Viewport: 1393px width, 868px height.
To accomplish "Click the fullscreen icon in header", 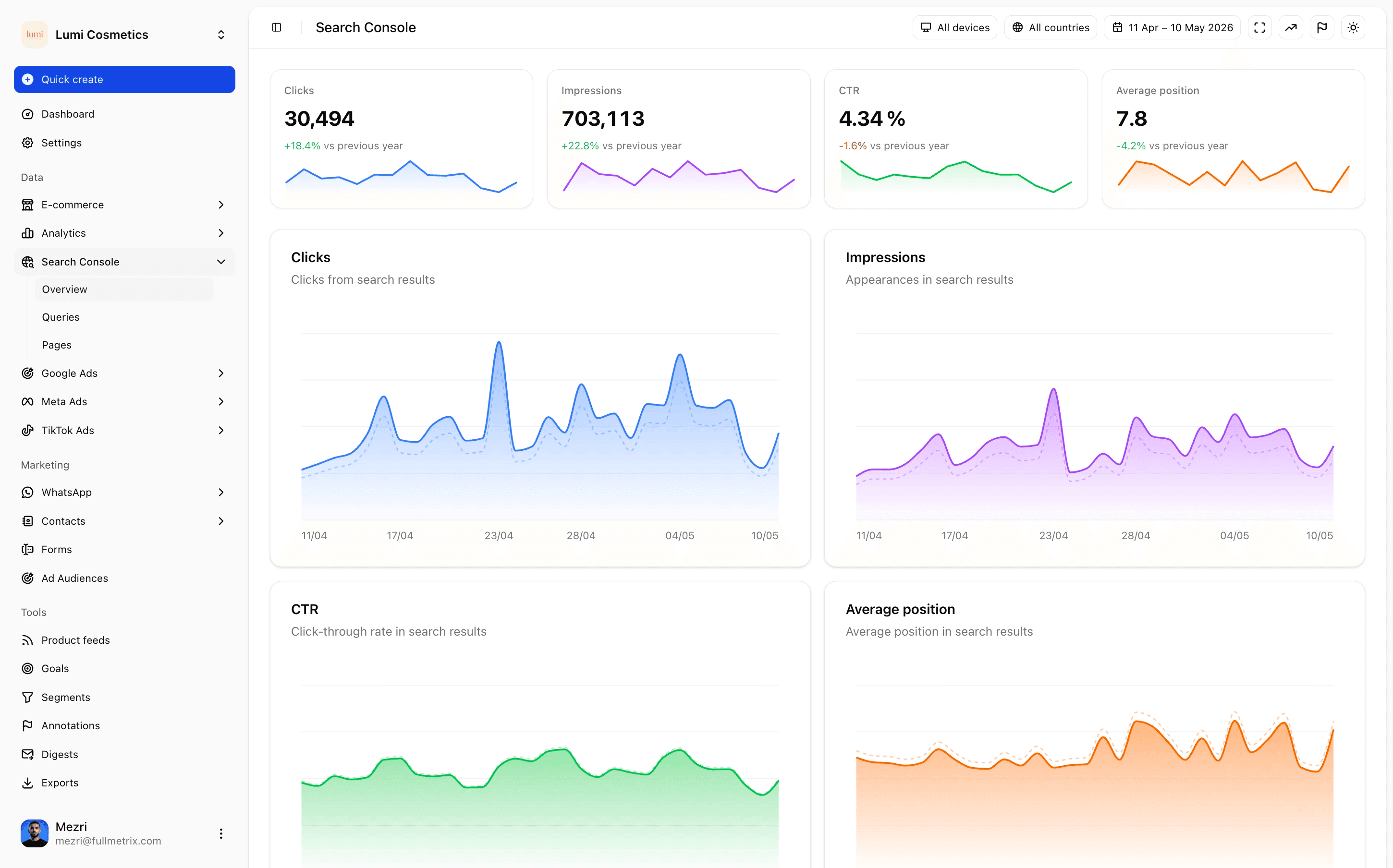I will (1259, 27).
